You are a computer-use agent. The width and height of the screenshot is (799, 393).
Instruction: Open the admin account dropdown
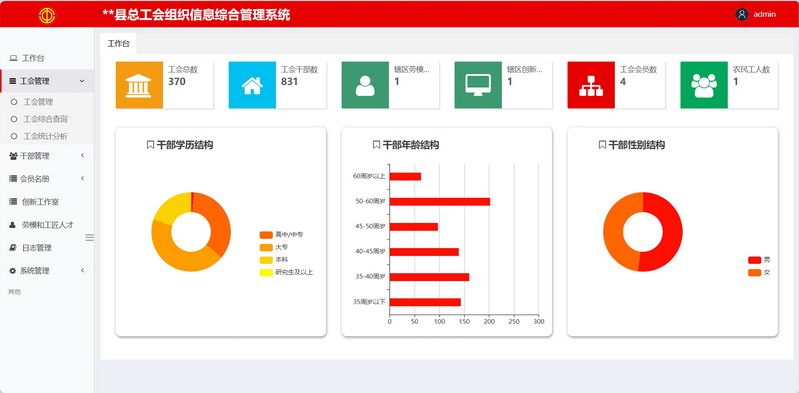pyautogui.click(x=765, y=14)
